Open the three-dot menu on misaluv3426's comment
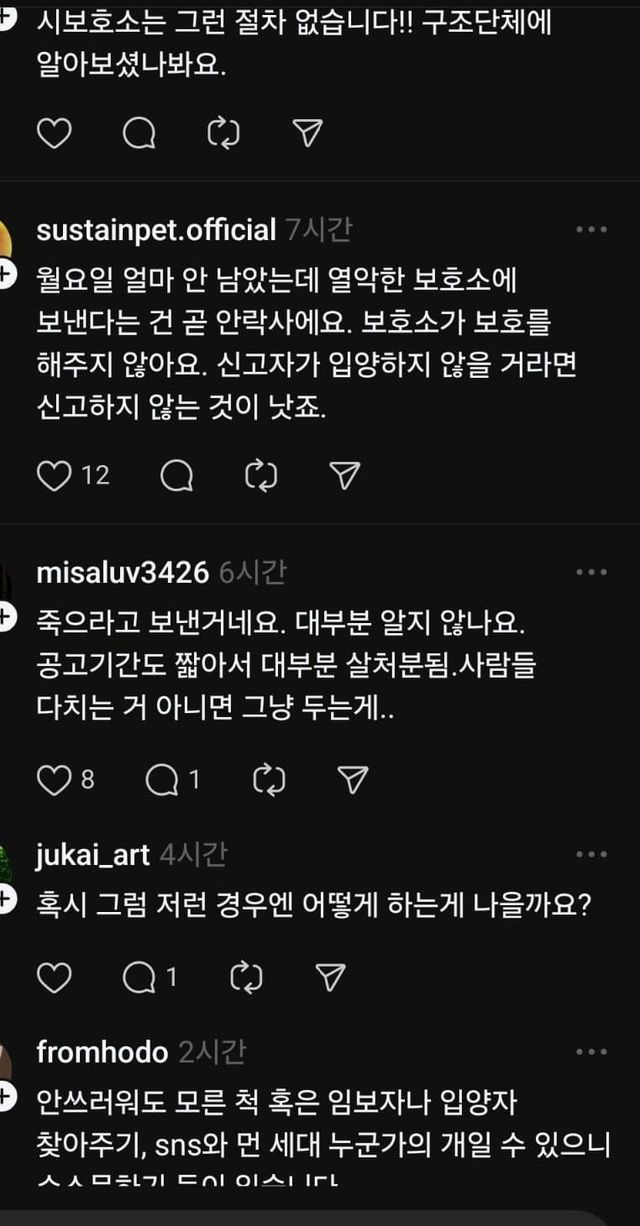The width and height of the screenshot is (640, 1226). click(x=591, y=572)
